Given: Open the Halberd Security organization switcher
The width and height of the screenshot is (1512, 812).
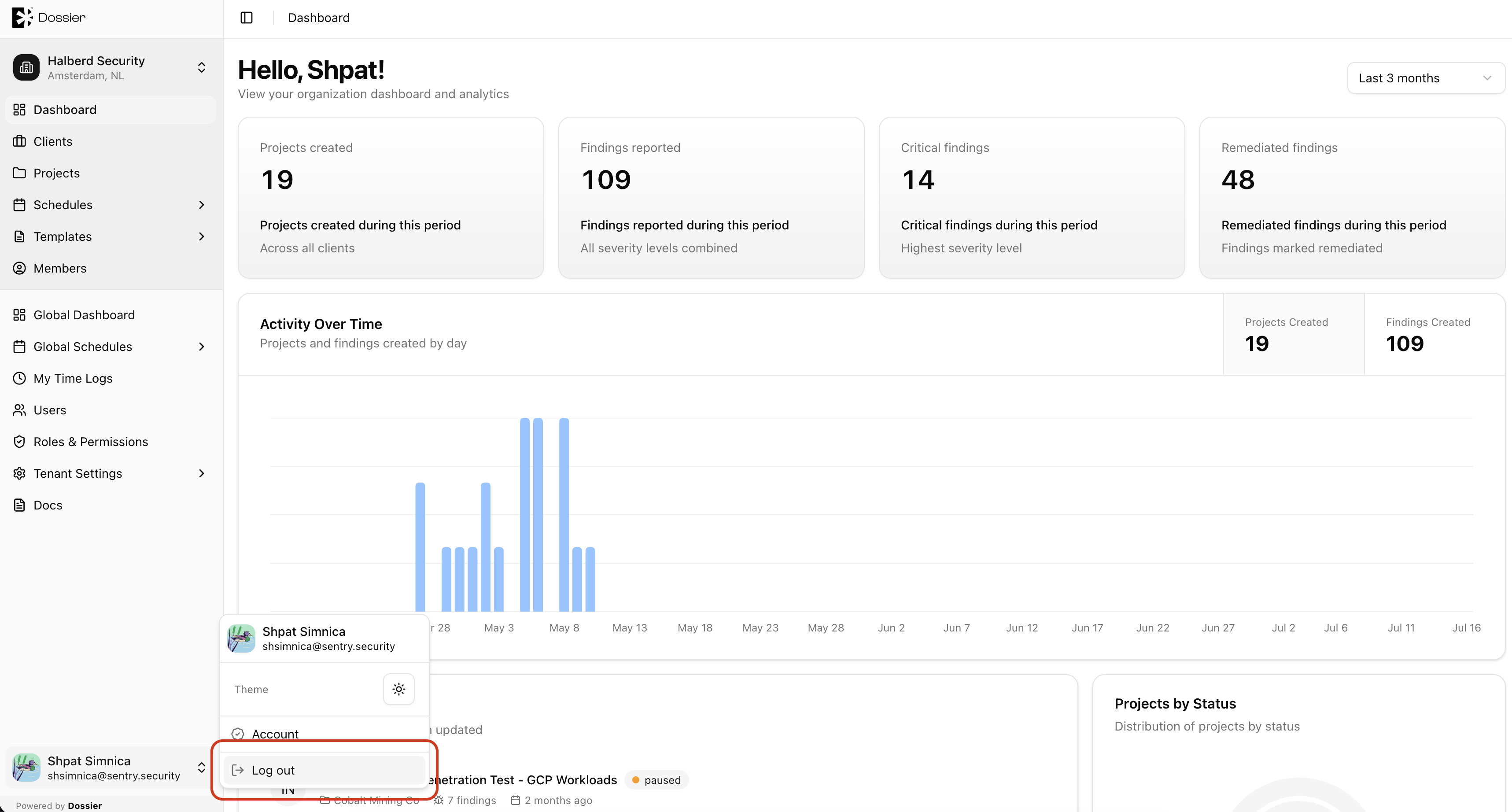Looking at the screenshot, I should pos(111,67).
